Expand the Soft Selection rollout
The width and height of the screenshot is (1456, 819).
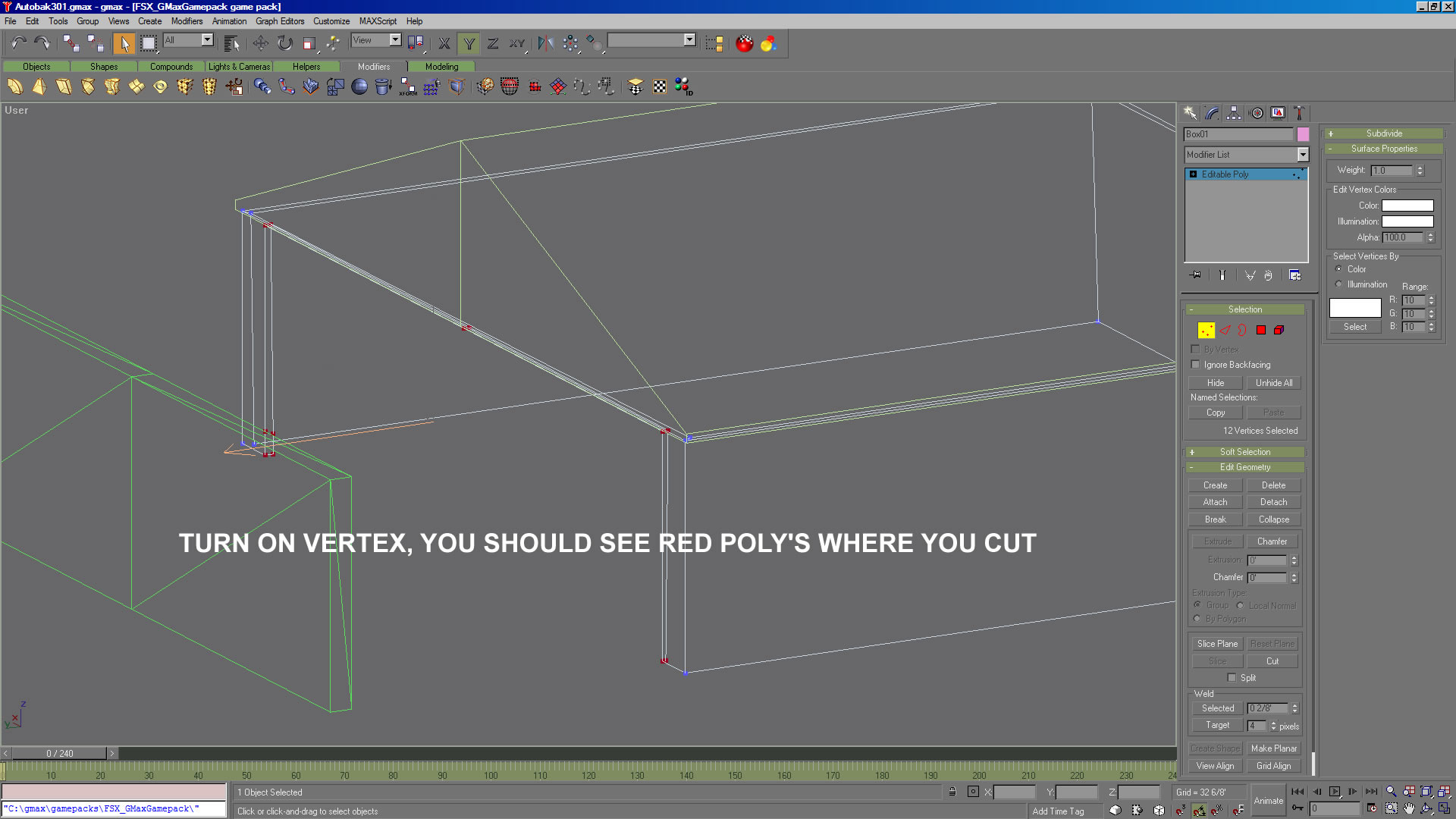1244,452
